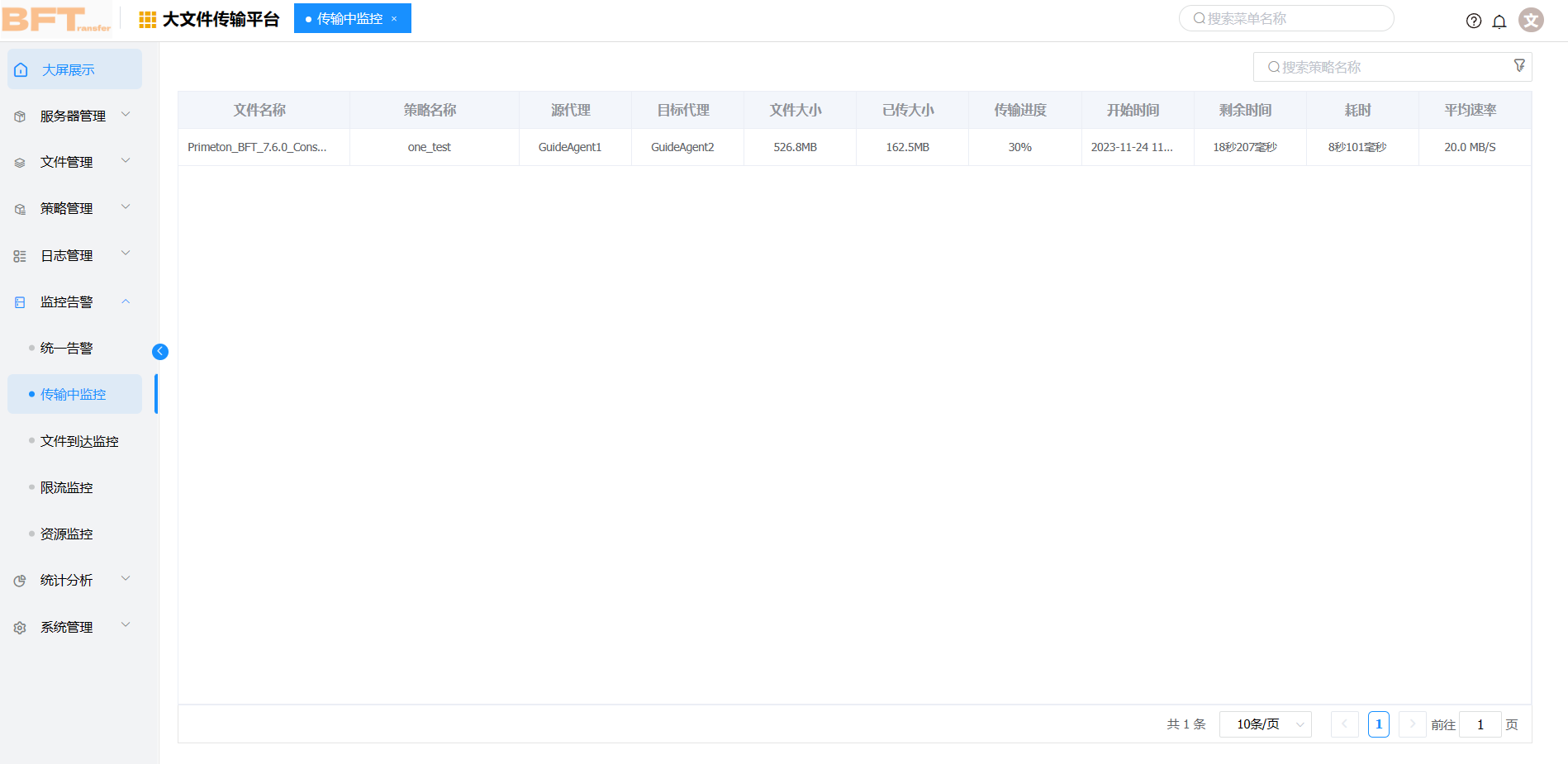Focus the 搜索策略名称 search field
This screenshot has width=1568, height=764.
pyautogui.click(x=1393, y=67)
